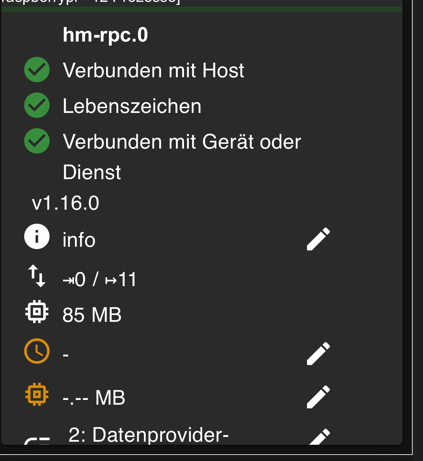Click the v1.16.0 version label
423x461 pixels.
point(66,203)
